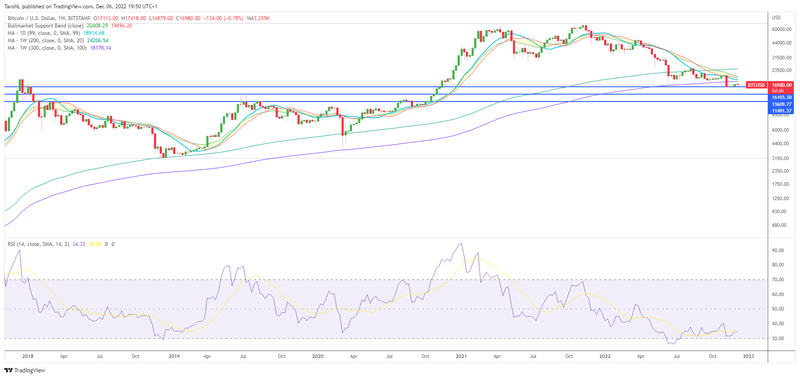Click the 70.00 RSI axis label
This screenshot has width=800, height=378.
coord(779,280)
